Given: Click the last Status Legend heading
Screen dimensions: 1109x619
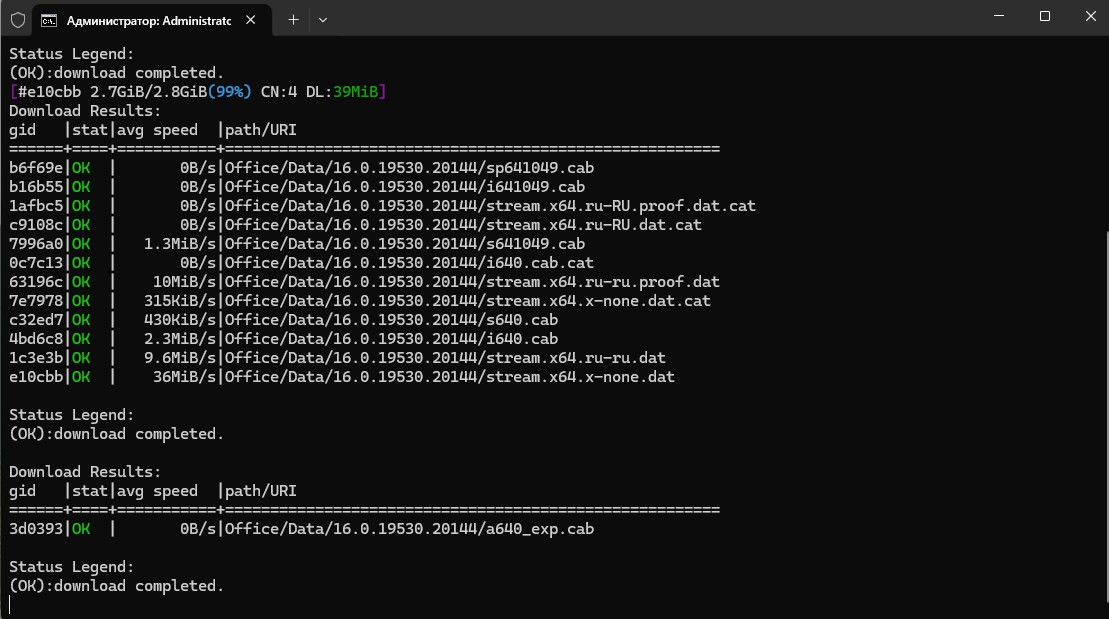Looking at the screenshot, I should [71, 567].
